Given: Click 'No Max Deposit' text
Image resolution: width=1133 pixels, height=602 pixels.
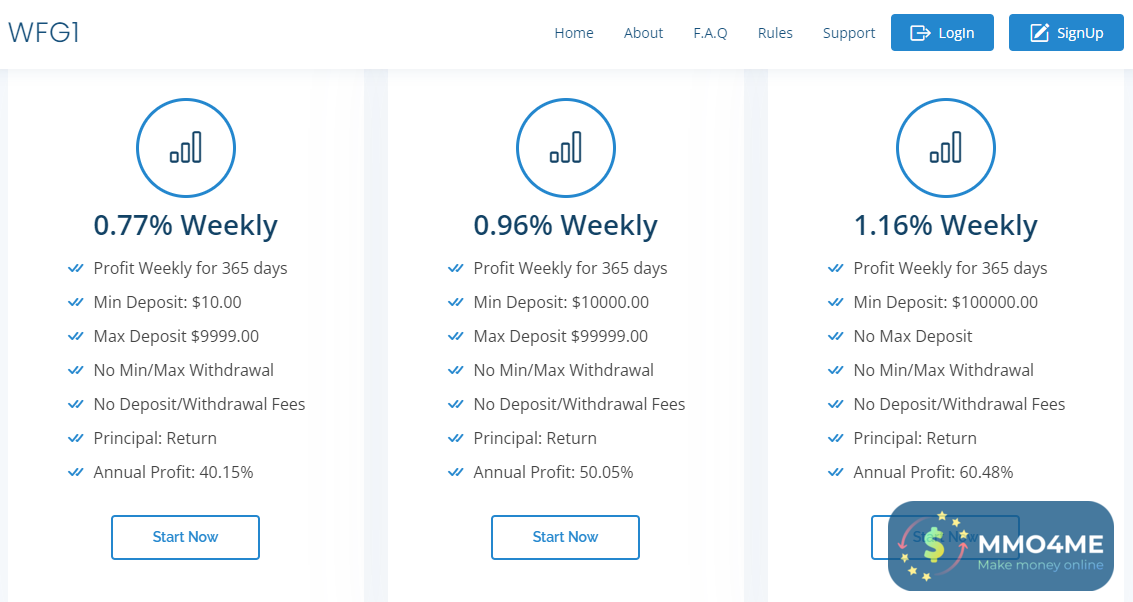Looking at the screenshot, I should pos(913,336).
